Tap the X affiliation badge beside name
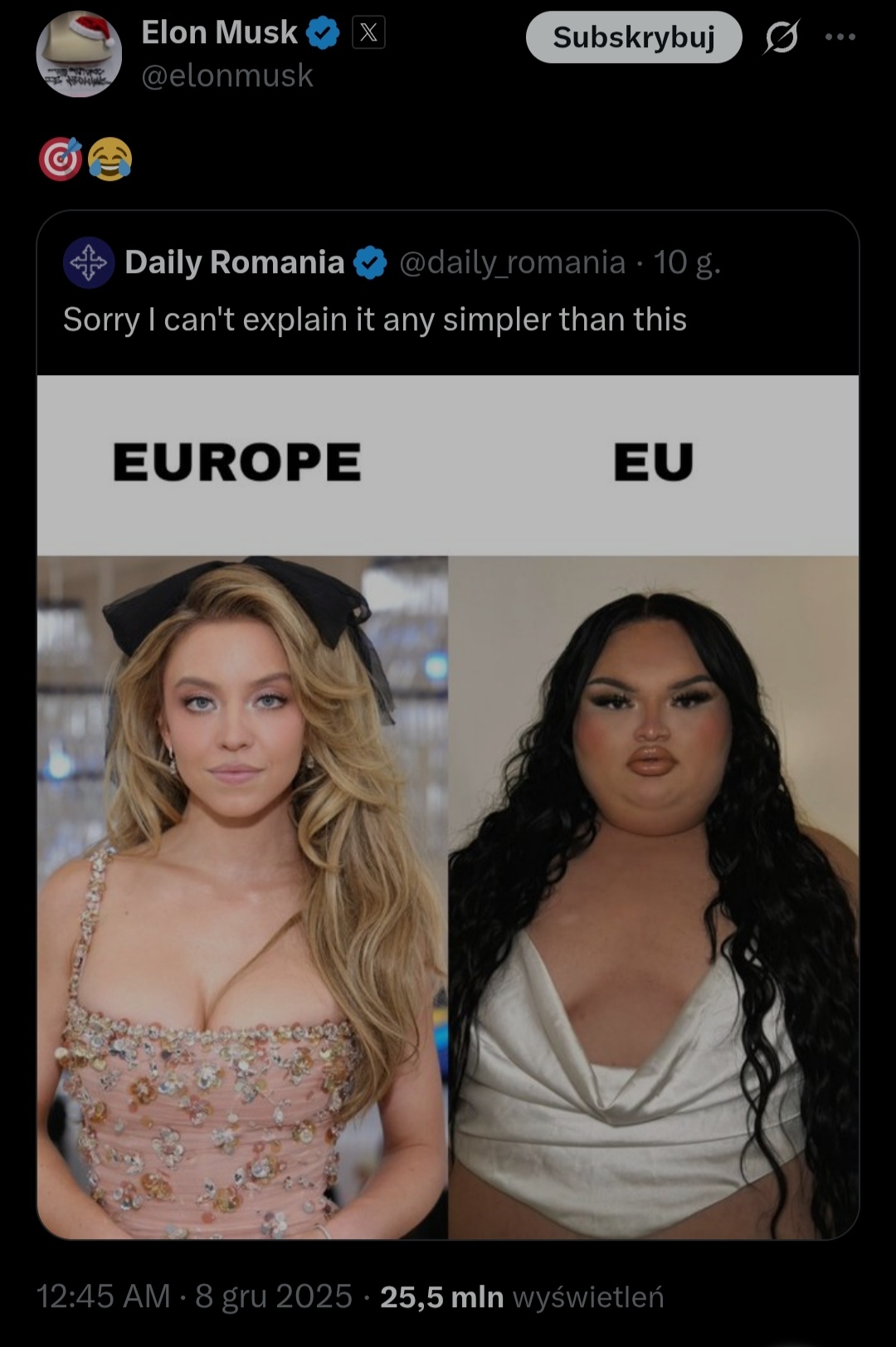 [x=368, y=33]
